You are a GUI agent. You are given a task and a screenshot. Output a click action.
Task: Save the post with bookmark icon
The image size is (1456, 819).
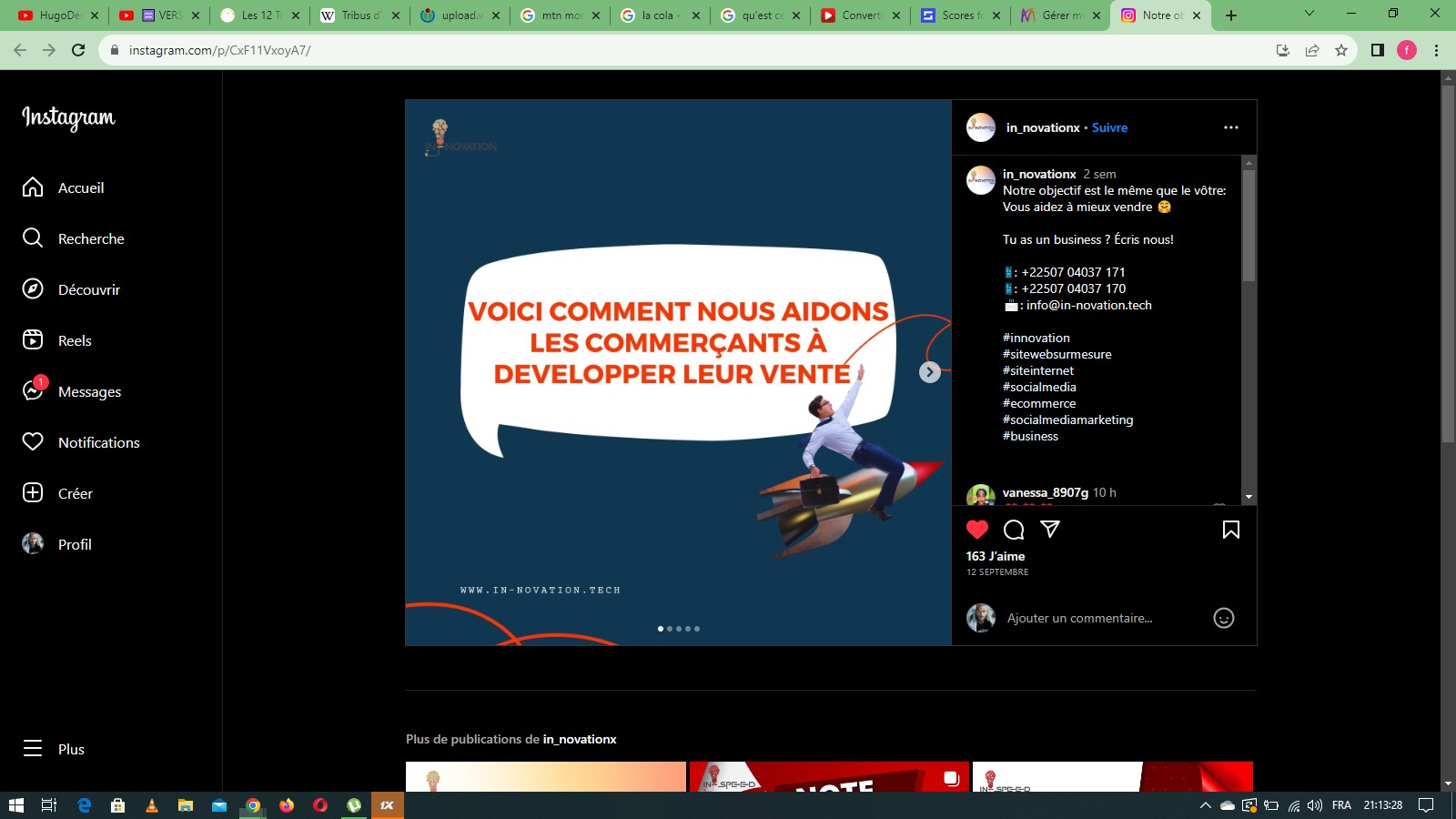pos(1230,530)
